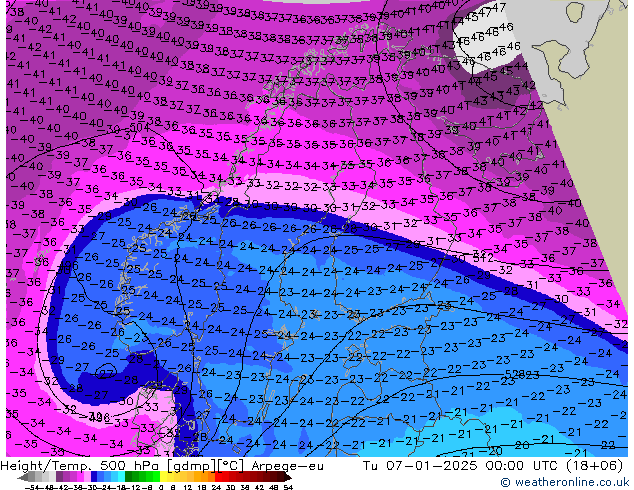Select the dark purple swatch above '-42'

59,477
